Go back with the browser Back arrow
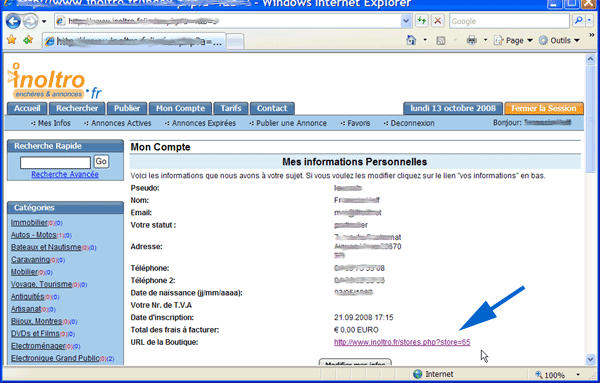 click(x=13, y=21)
